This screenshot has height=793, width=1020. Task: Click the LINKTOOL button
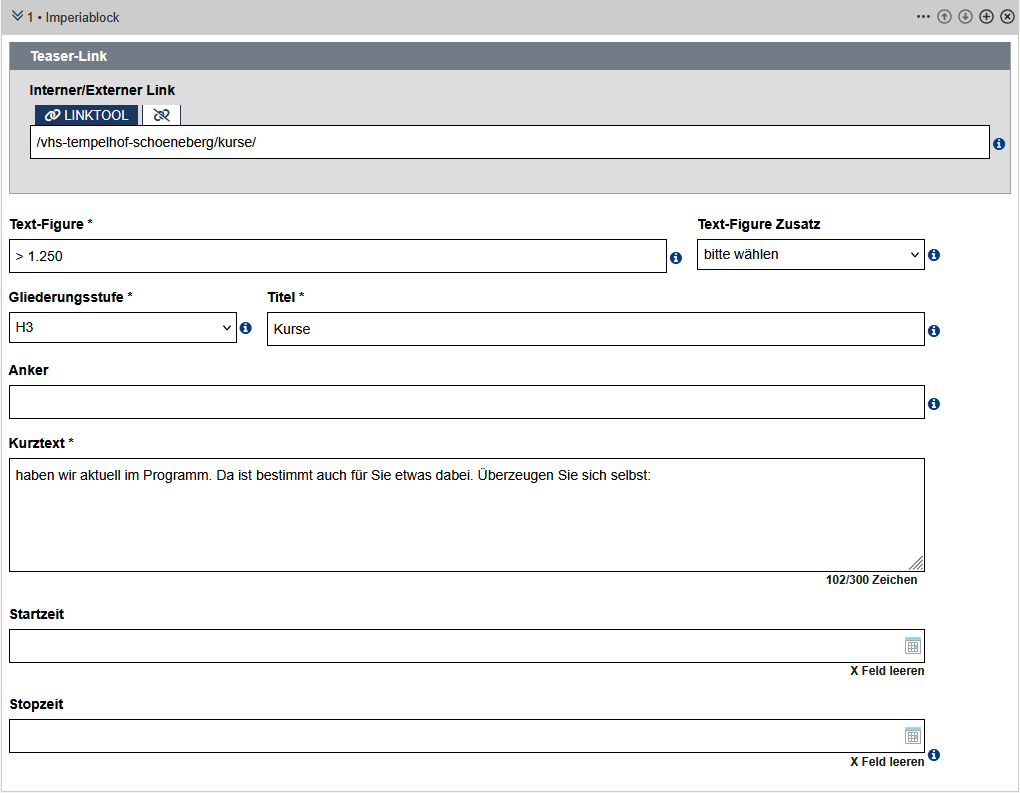click(x=87, y=115)
